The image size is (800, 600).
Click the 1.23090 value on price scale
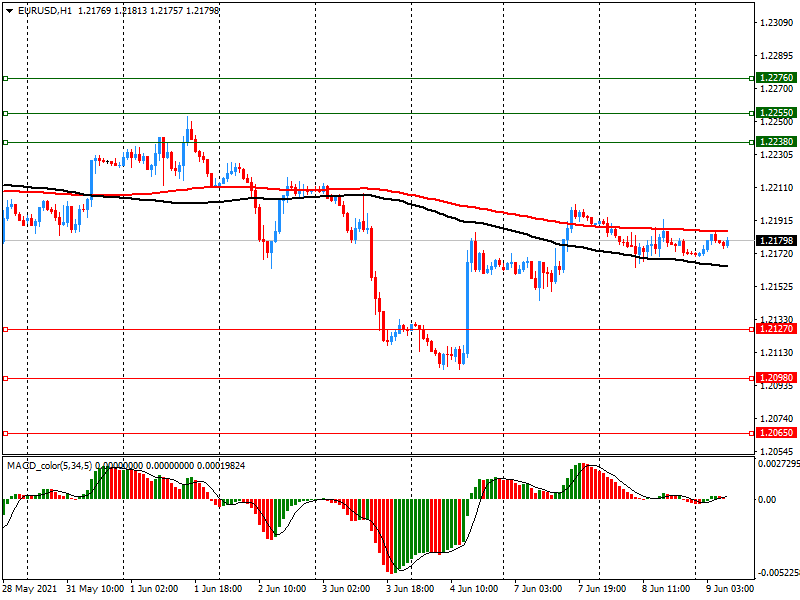pos(775,23)
